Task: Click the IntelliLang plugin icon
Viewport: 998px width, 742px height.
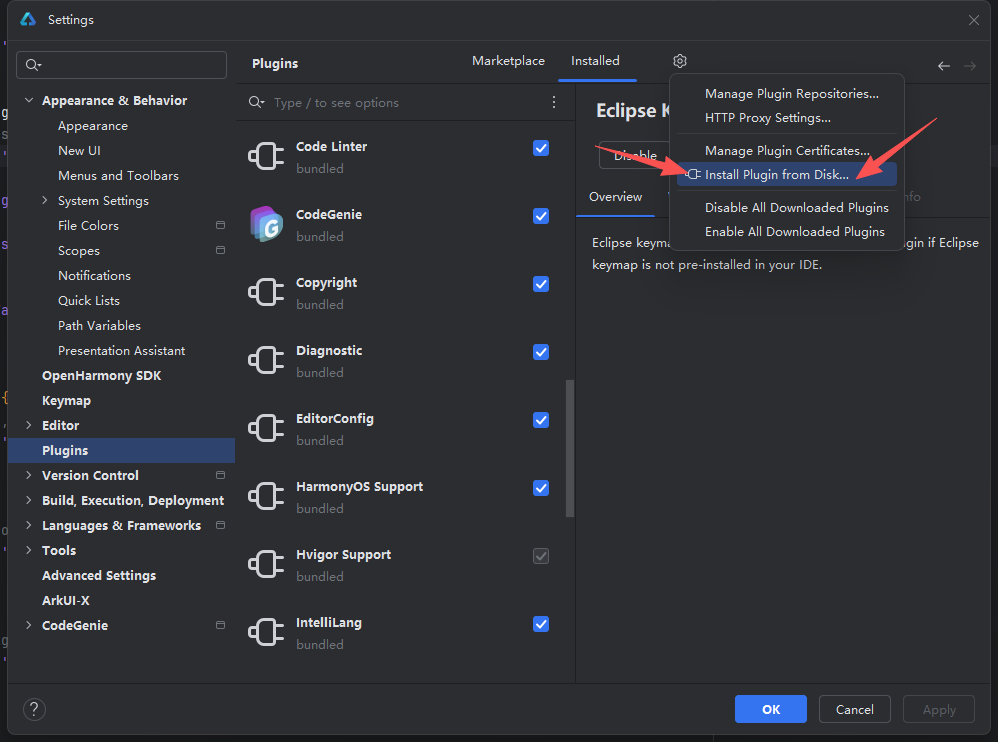Action: click(x=266, y=633)
